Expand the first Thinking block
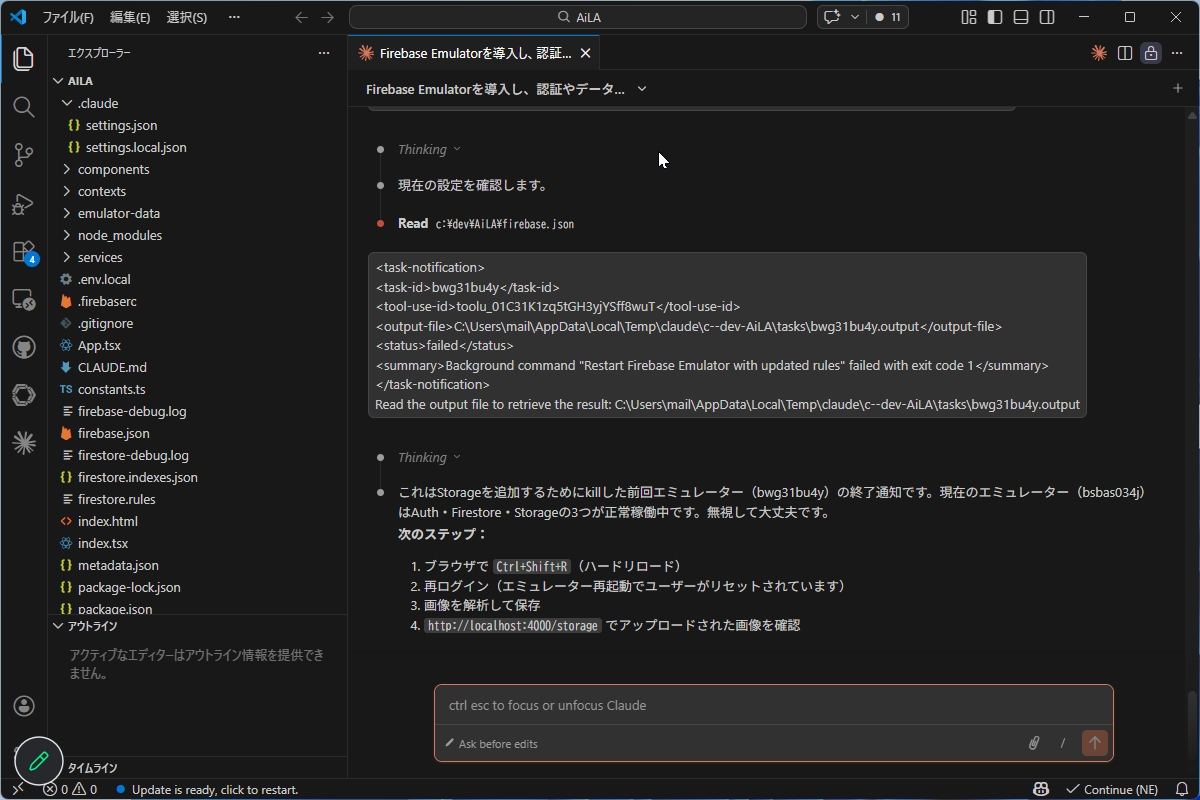 coord(429,149)
